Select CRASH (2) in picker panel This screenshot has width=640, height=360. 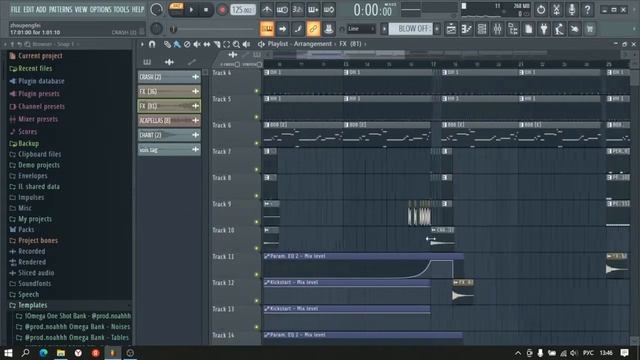click(169, 77)
